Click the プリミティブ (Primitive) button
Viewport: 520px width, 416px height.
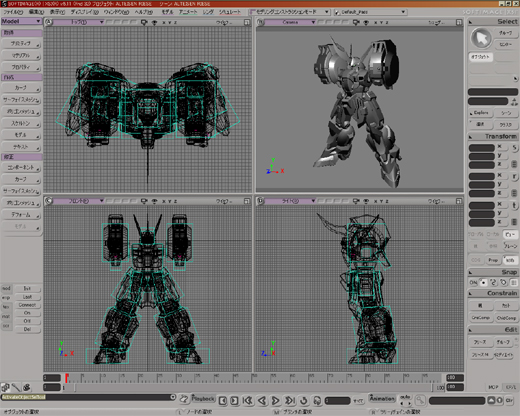[21, 44]
